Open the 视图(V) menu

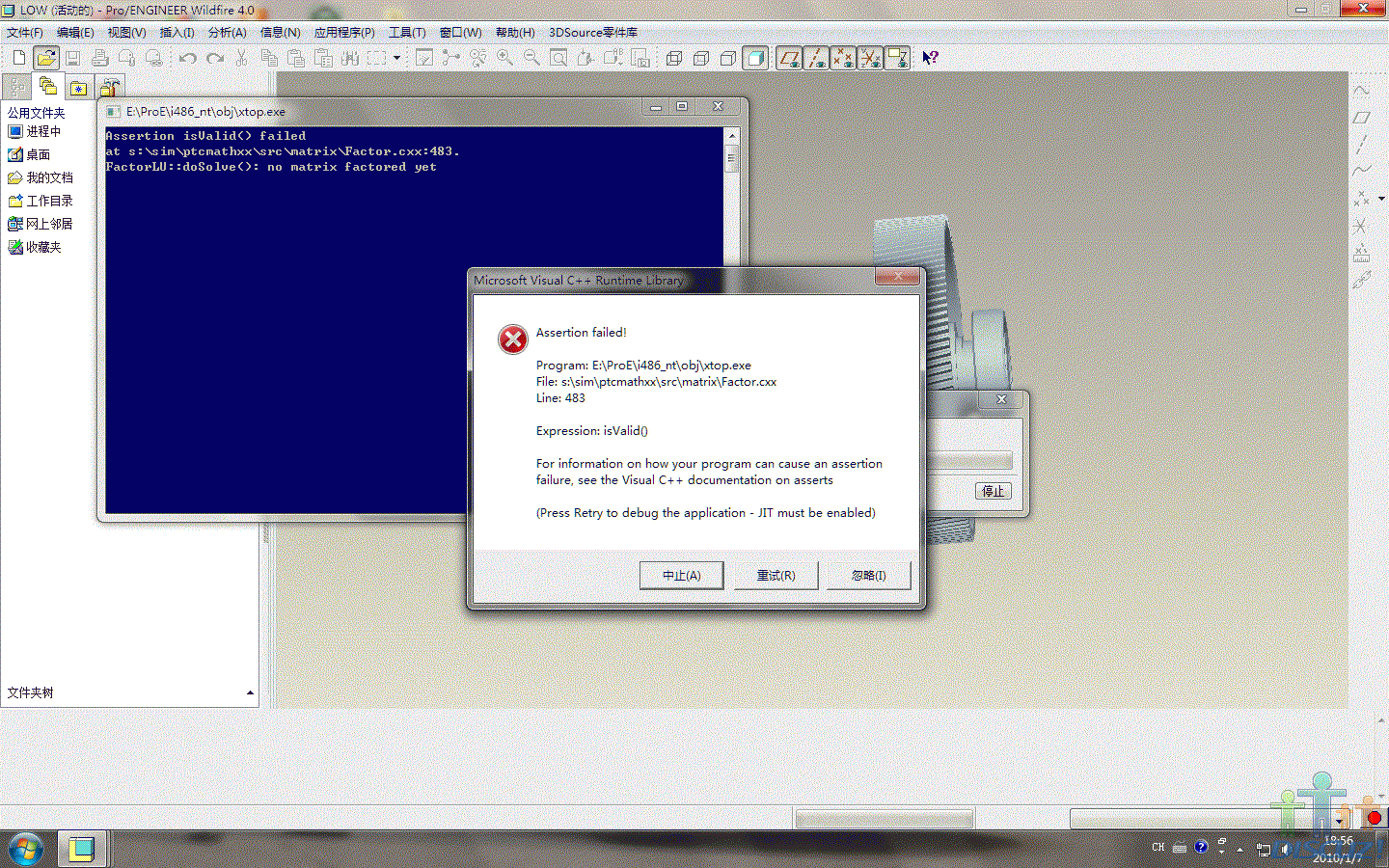[x=126, y=33]
